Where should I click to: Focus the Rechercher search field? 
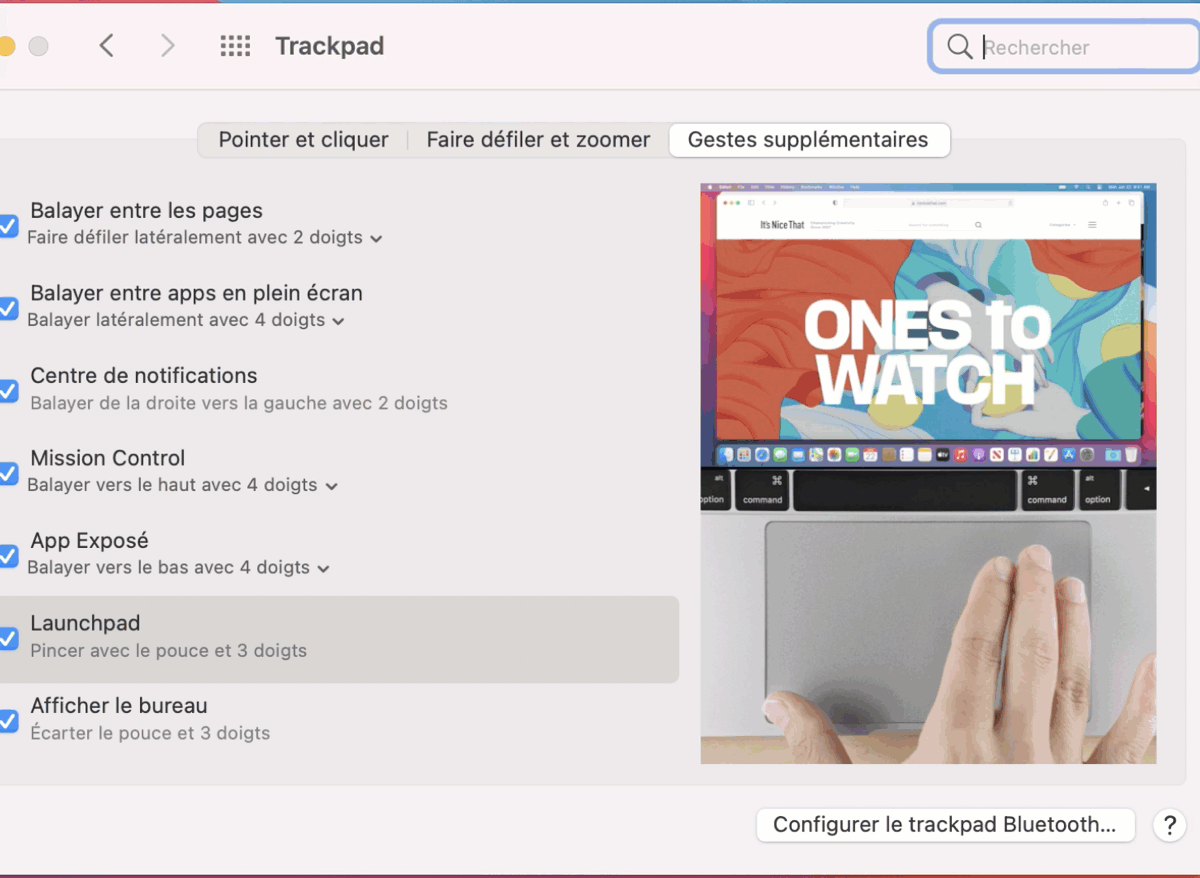click(x=1064, y=47)
